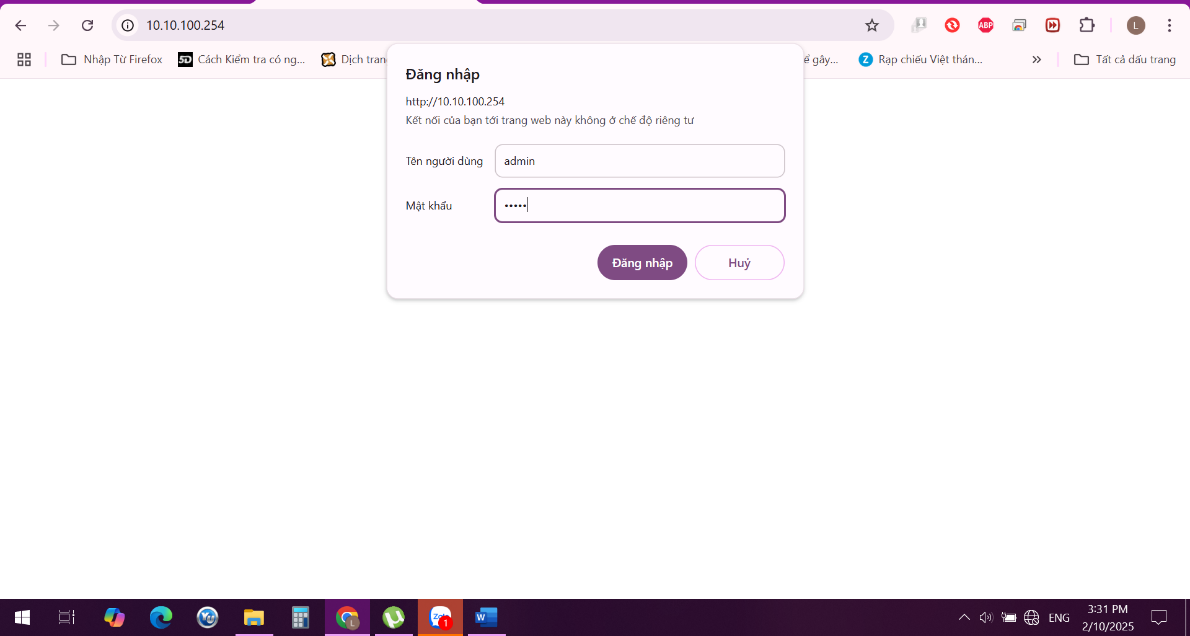Open the site information icon in address bar
1190x636 pixels.
[128, 25]
